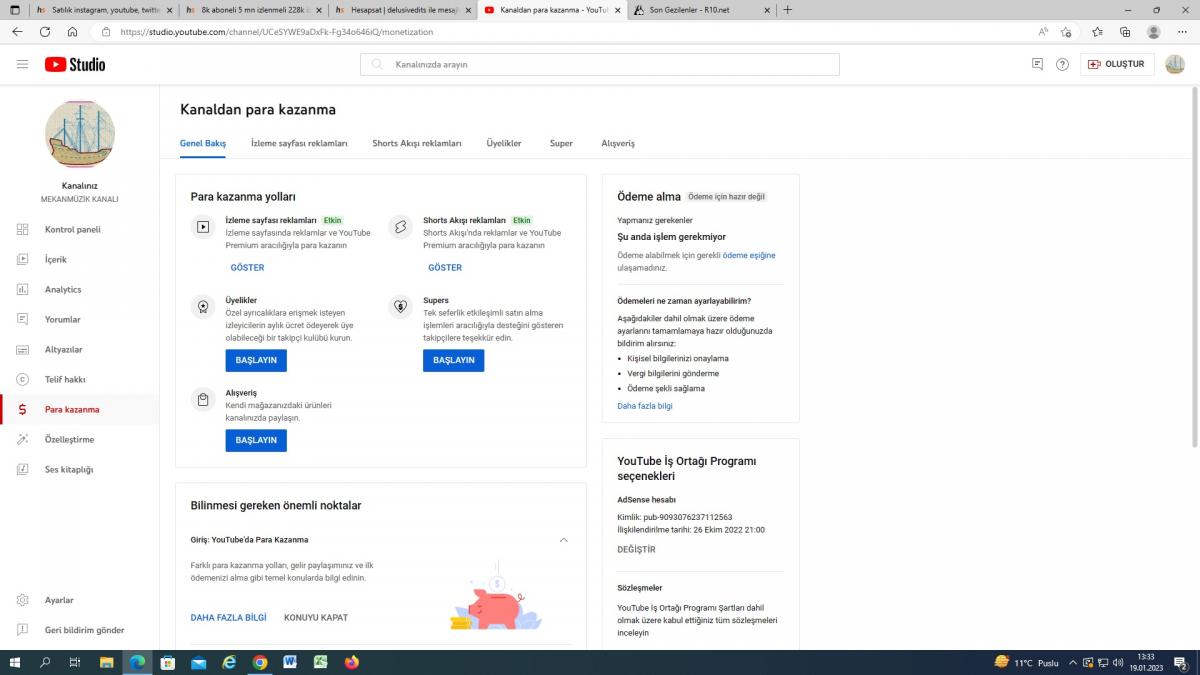Open the Daha fazla bilgi link
The image size is (1200, 675).
point(645,406)
